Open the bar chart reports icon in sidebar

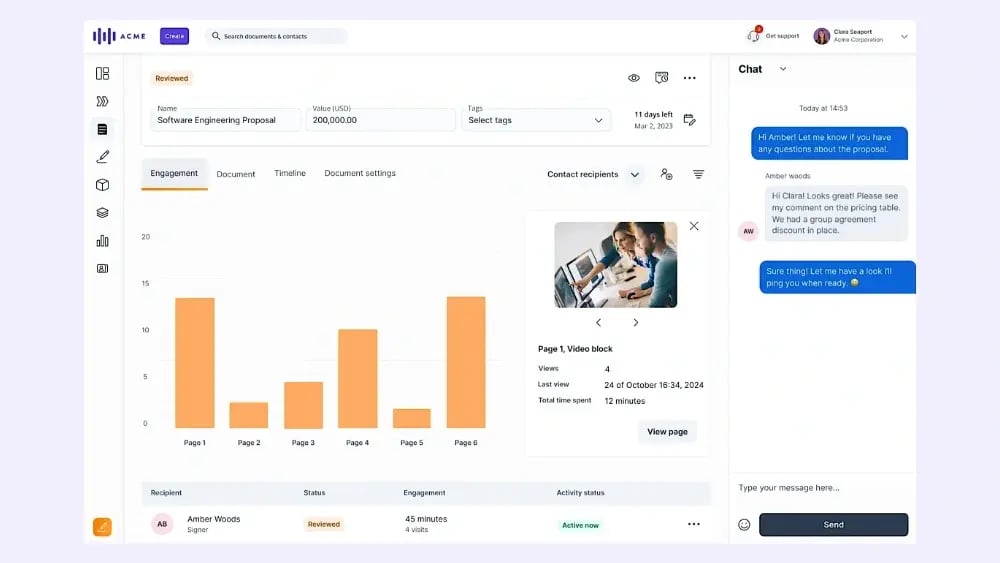click(x=102, y=240)
